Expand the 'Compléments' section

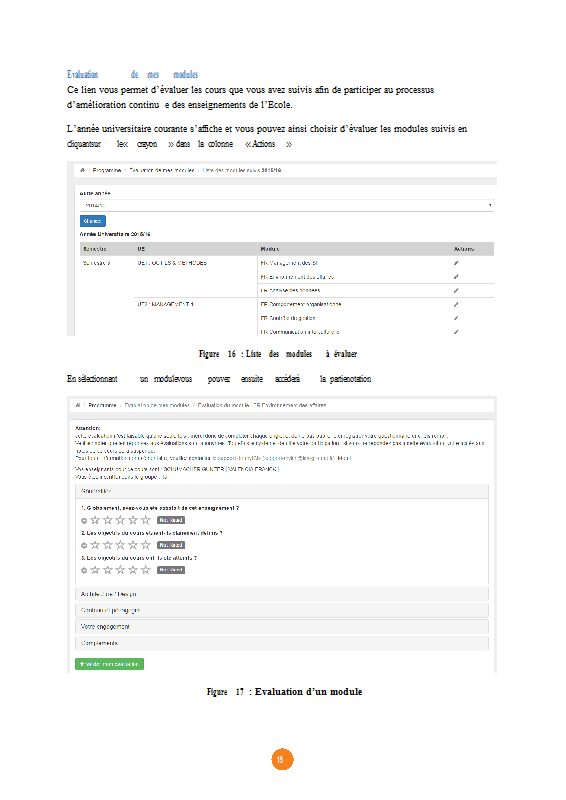point(282,643)
